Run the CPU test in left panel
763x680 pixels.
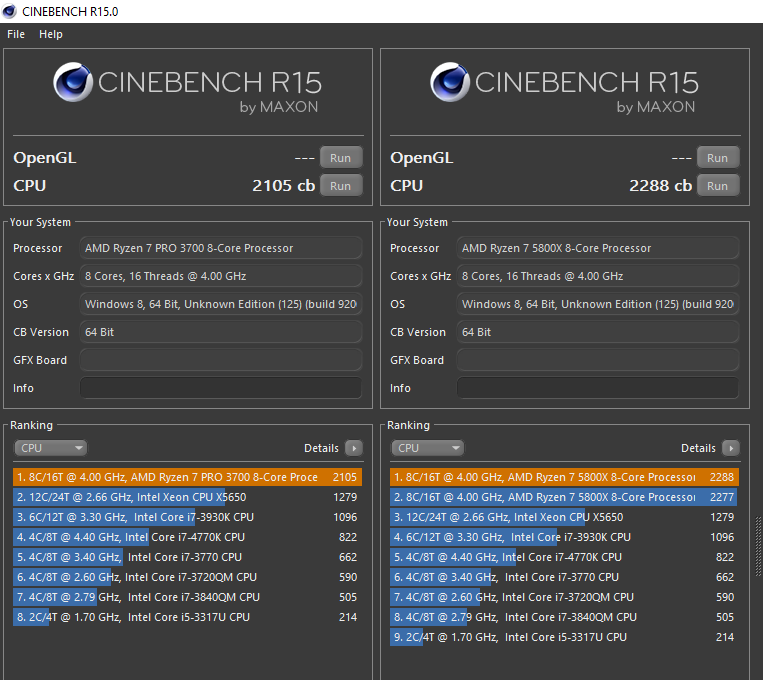point(340,185)
